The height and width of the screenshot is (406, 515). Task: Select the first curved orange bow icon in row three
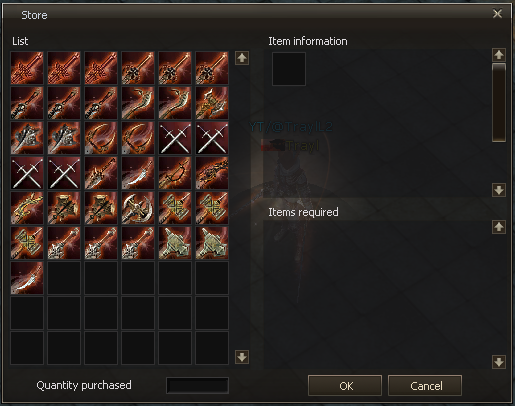(x=101, y=138)
